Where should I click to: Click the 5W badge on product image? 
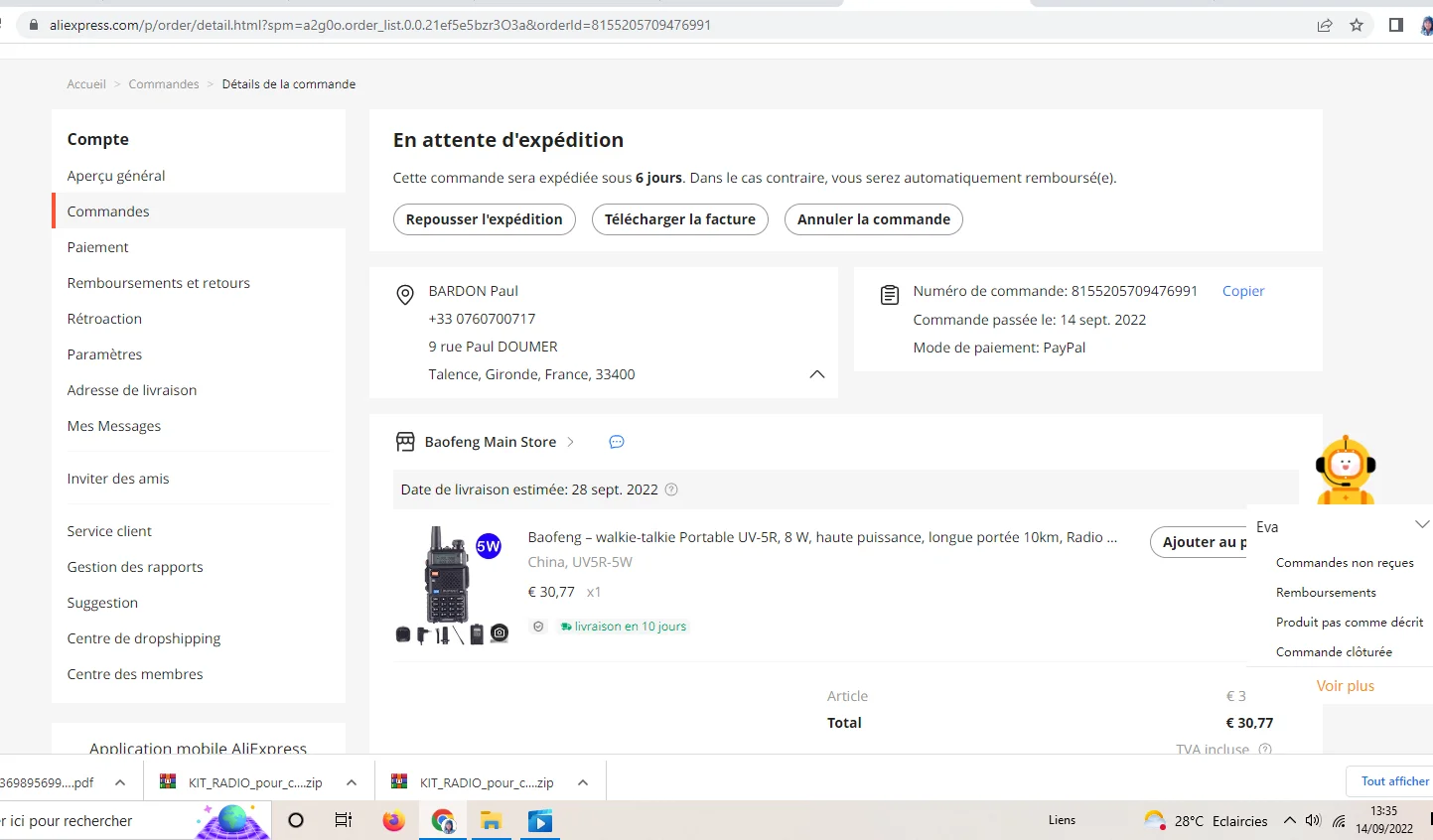coord(489,546)
